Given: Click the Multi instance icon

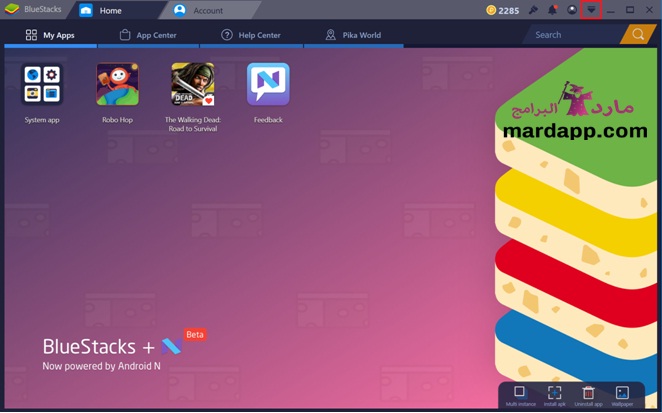Looking at the screenshot, I should pyautogui.click(x=521, y=392).
